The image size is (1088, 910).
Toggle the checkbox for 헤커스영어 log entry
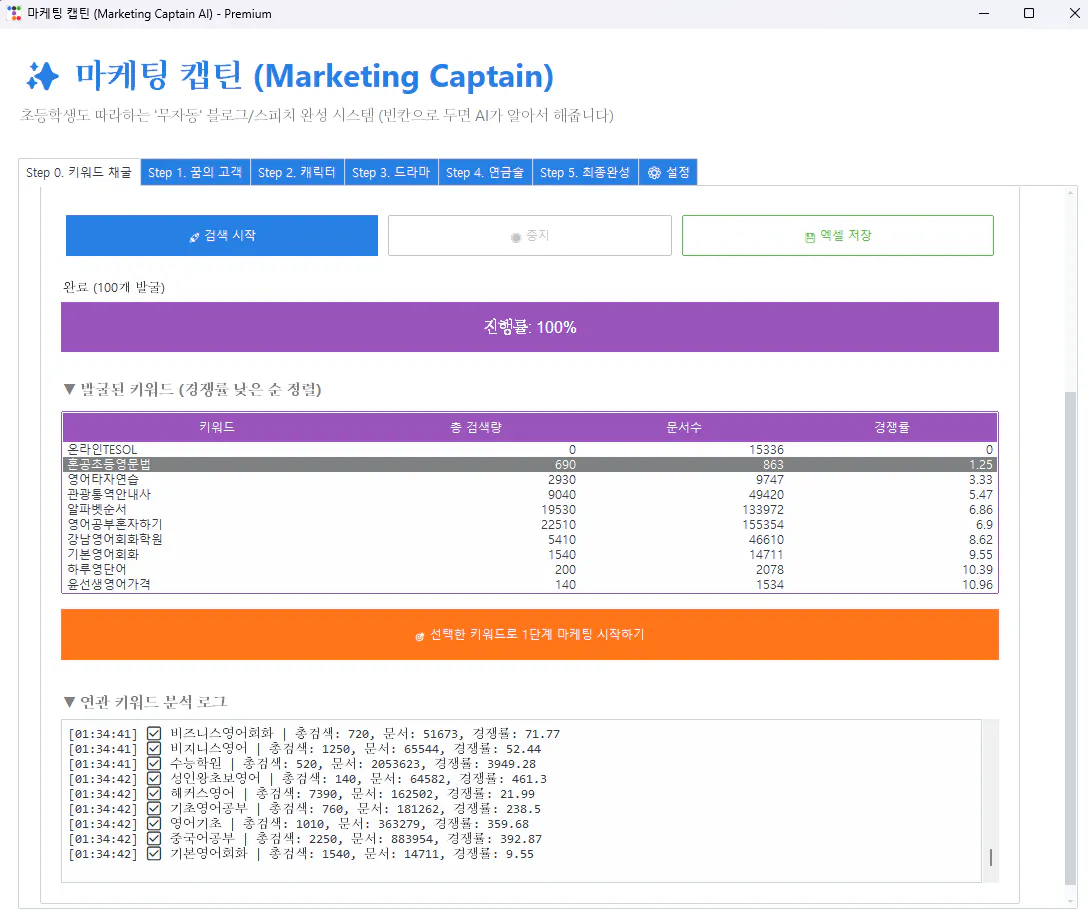pyautogui.click(x=154, y=793)
